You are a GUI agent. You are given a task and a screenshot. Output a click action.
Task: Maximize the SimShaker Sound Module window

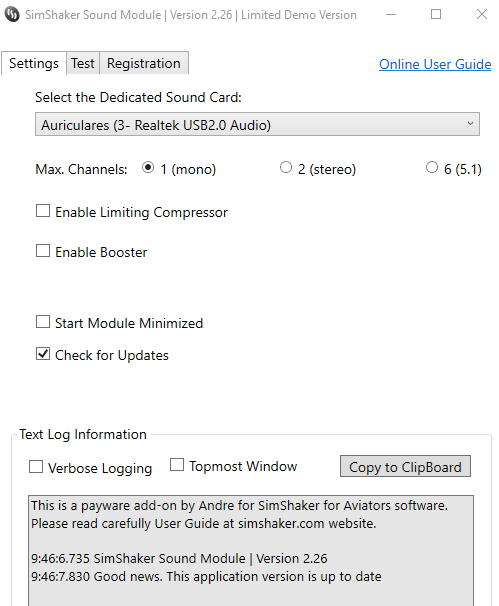[436, 15]
